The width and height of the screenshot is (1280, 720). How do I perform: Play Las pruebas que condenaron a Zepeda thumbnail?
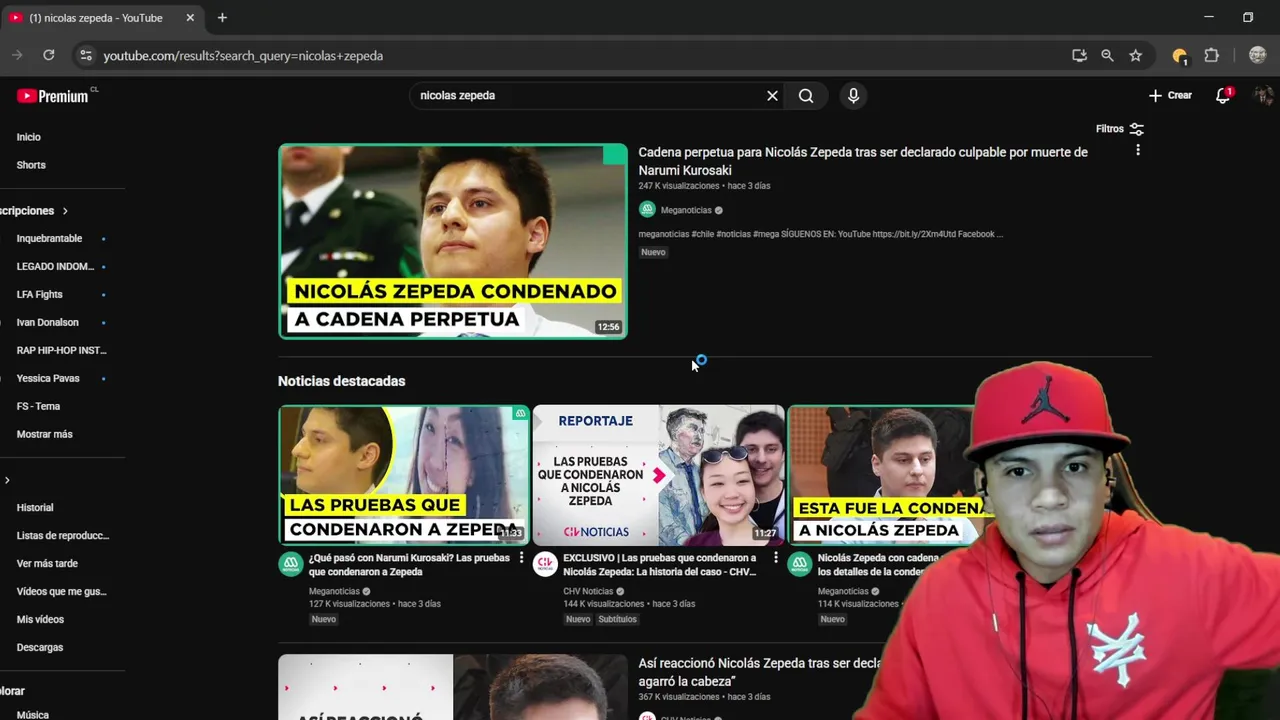coord(404,475)
